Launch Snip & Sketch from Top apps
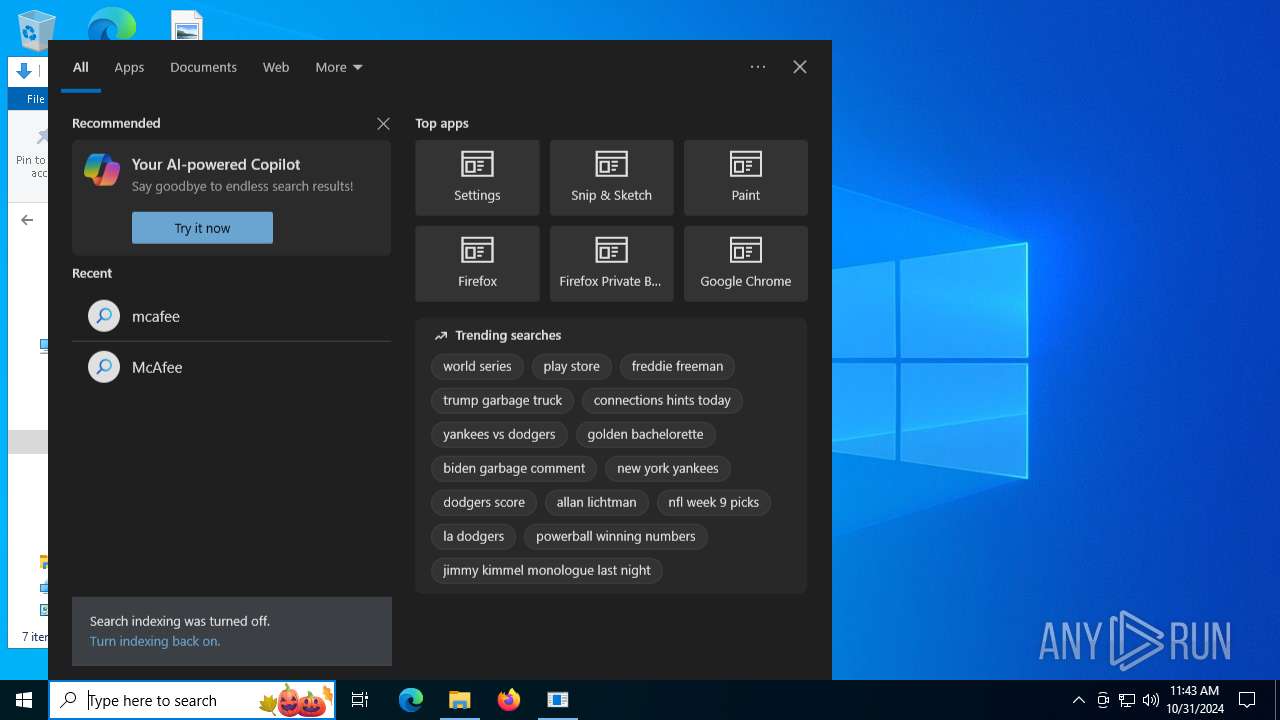 611,178
